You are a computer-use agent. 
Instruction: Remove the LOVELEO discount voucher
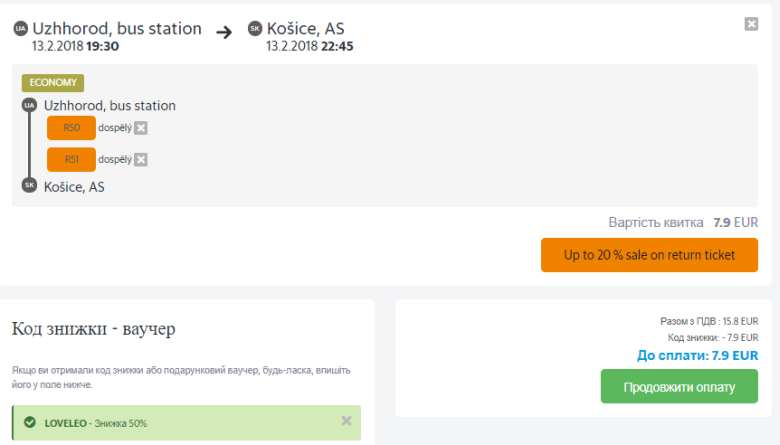346,421
